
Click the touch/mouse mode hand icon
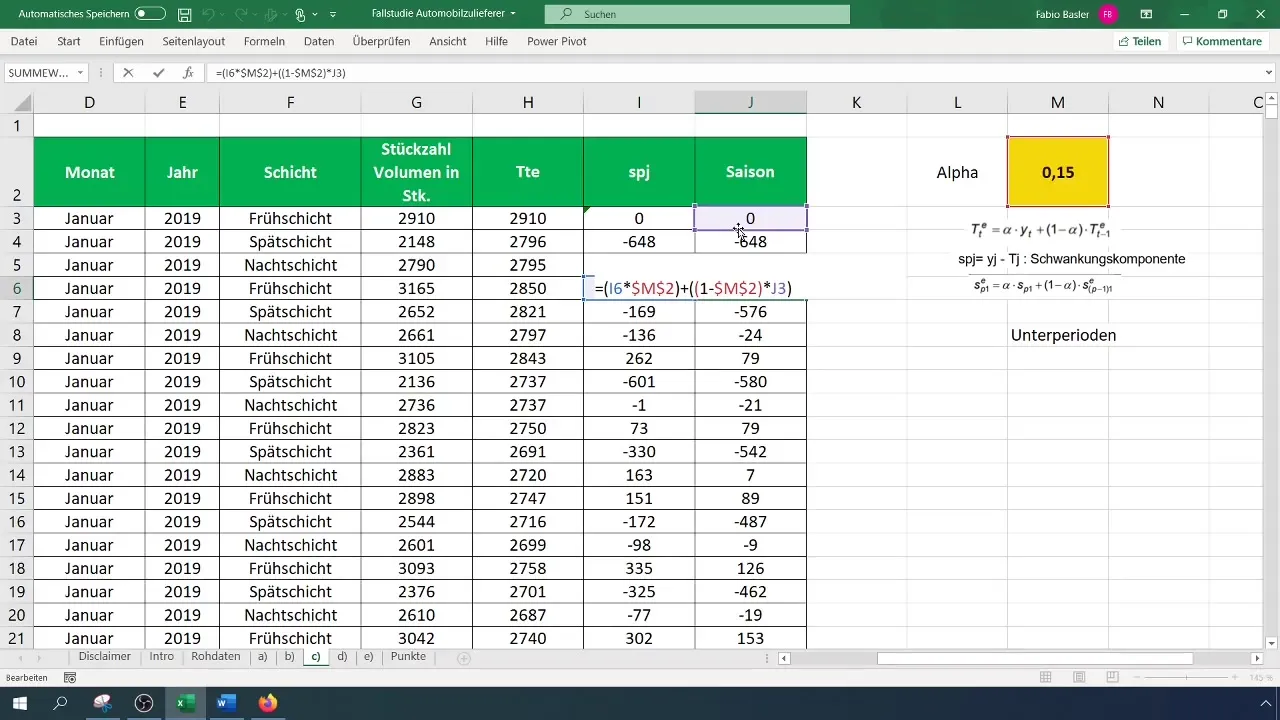pos(301,15)
